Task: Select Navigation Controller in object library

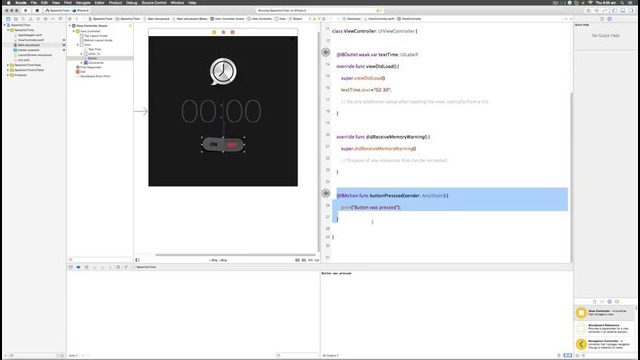Action: [x=604, y=344]
